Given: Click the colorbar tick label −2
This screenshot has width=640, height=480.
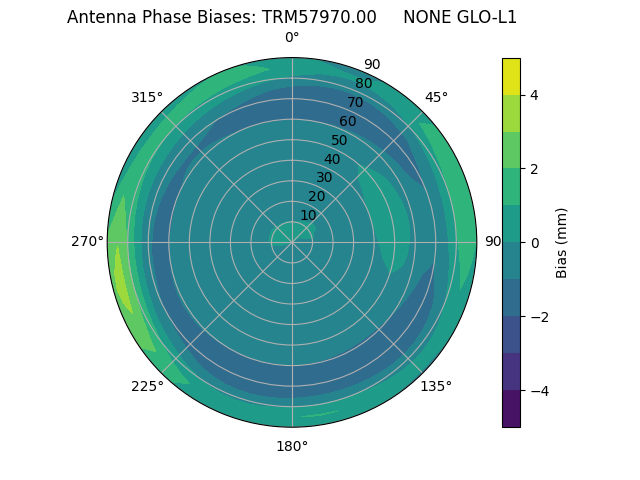Looking at the screenshot, I should (539, 317).
